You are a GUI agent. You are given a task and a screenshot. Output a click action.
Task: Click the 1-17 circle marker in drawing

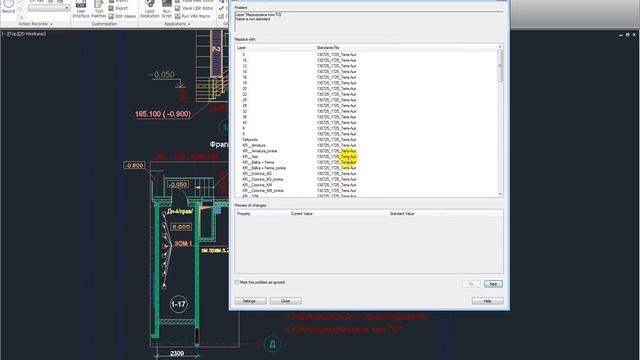pos(178,304)
